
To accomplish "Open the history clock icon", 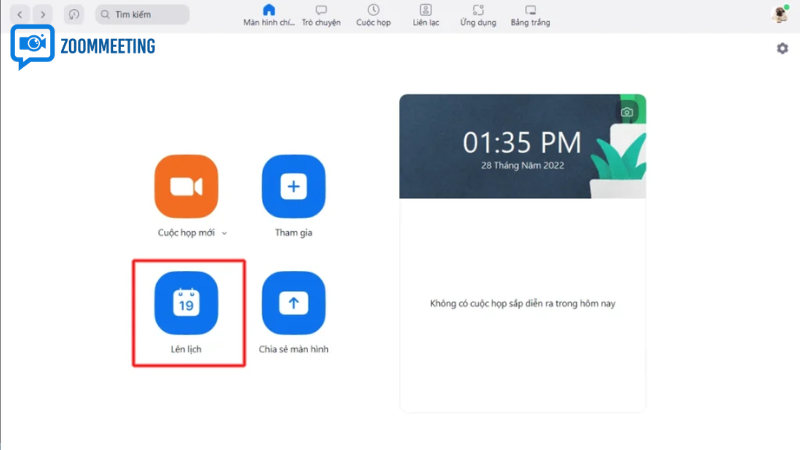I will tap(74, 14).
